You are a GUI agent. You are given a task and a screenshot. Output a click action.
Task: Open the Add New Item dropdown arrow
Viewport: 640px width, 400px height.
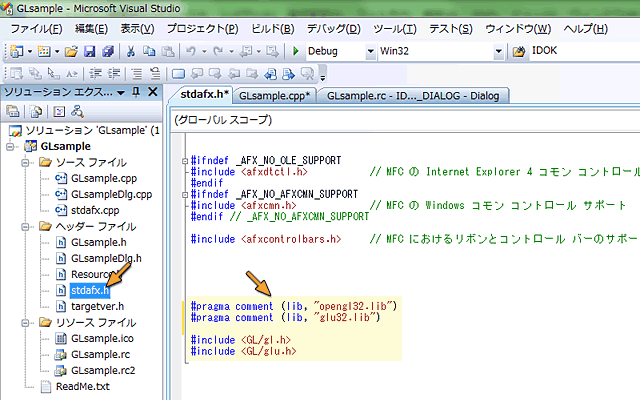coord(57,52)
